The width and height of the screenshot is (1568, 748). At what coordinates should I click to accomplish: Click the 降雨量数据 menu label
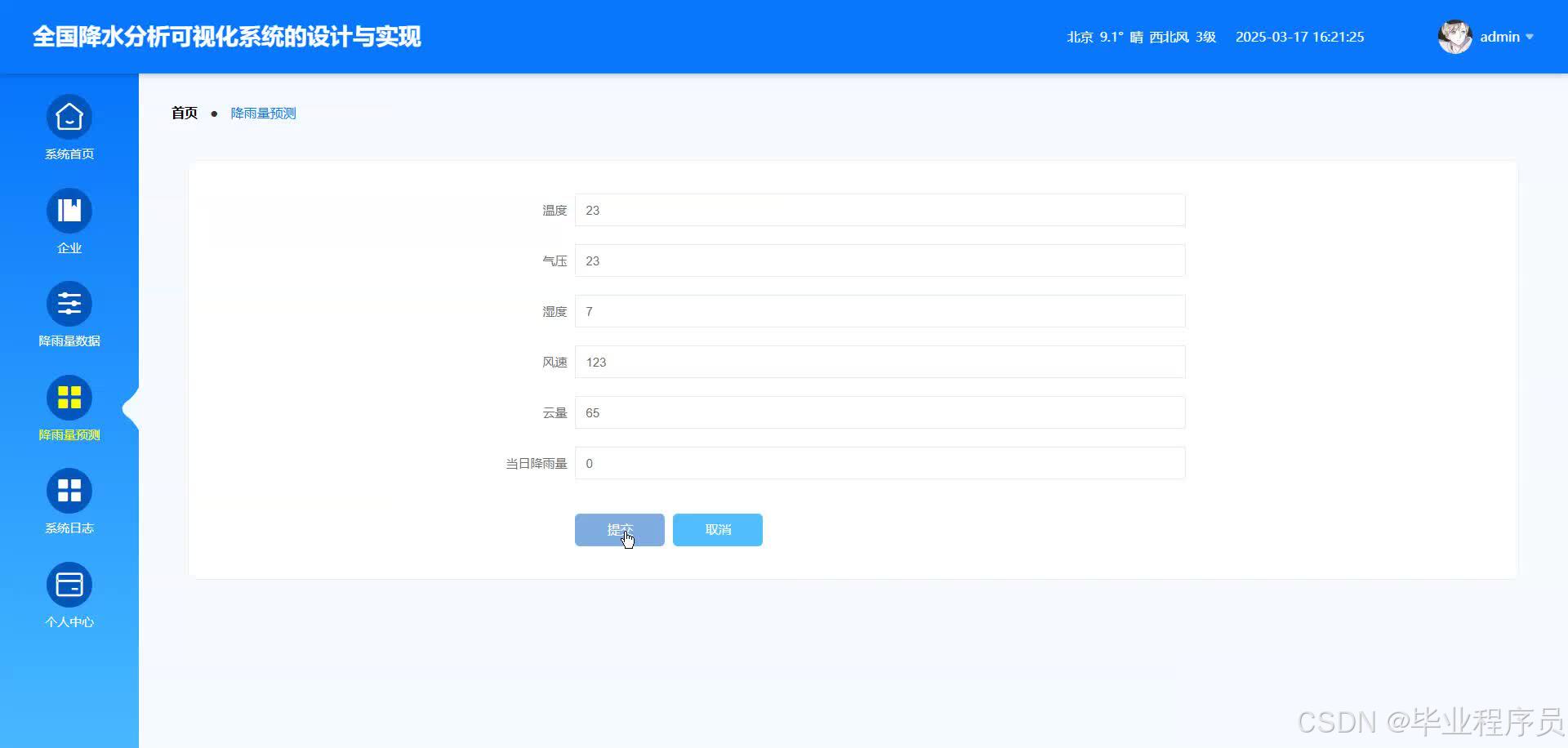(69, 341)
